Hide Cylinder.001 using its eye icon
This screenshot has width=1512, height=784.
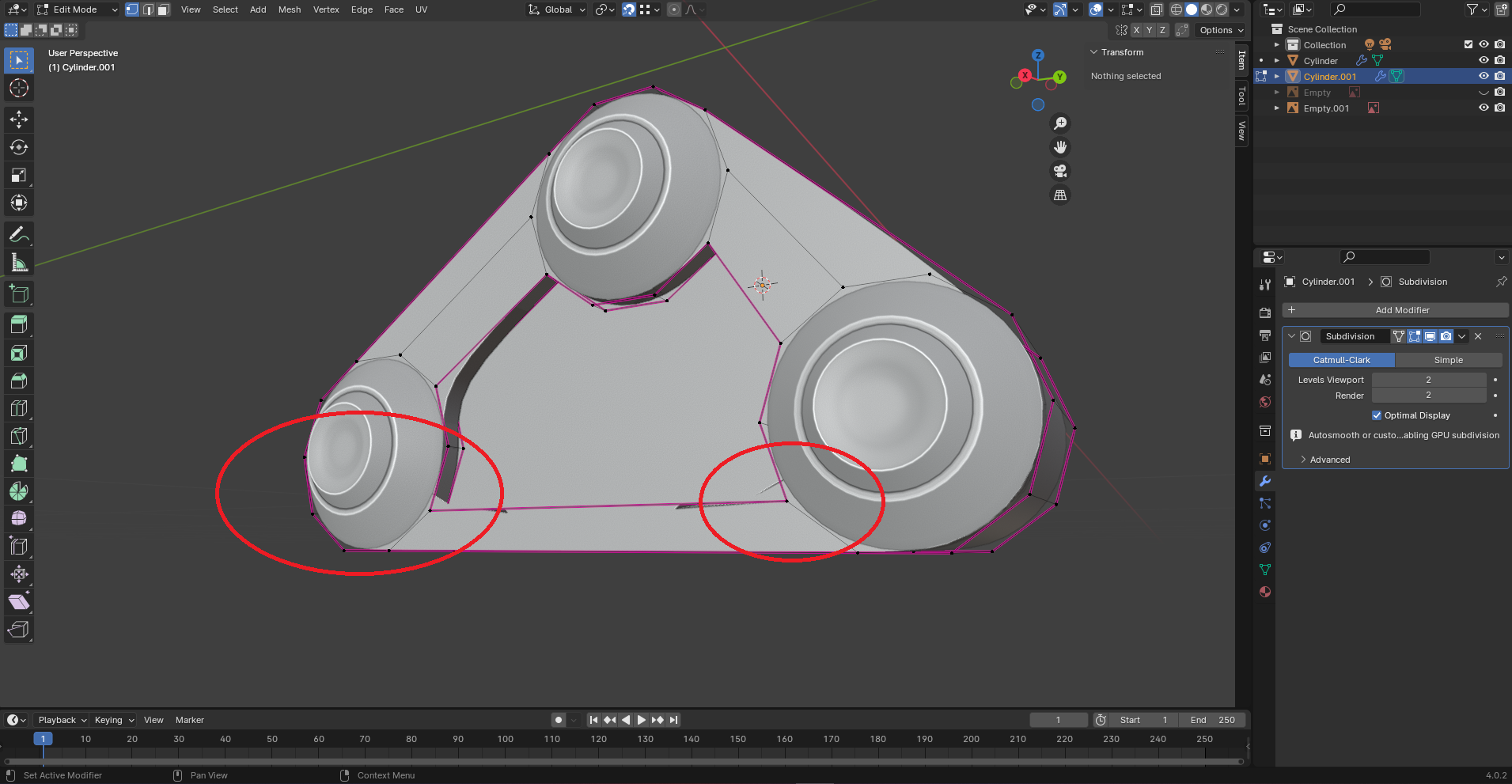pos(1484,77)
